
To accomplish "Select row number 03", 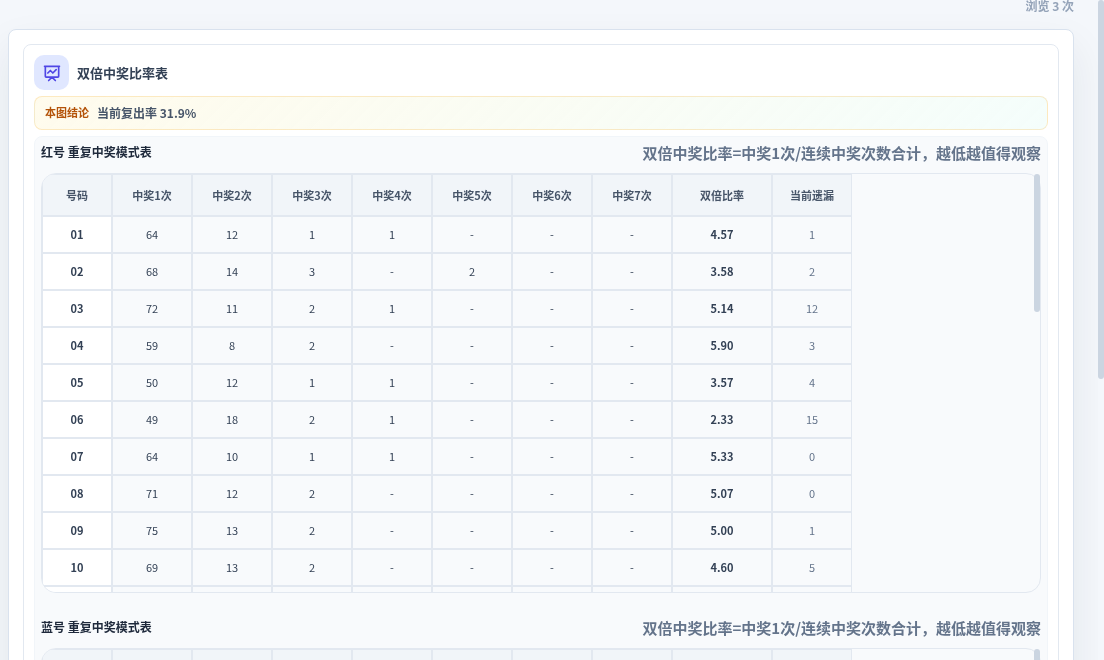I will click(77, 309).
